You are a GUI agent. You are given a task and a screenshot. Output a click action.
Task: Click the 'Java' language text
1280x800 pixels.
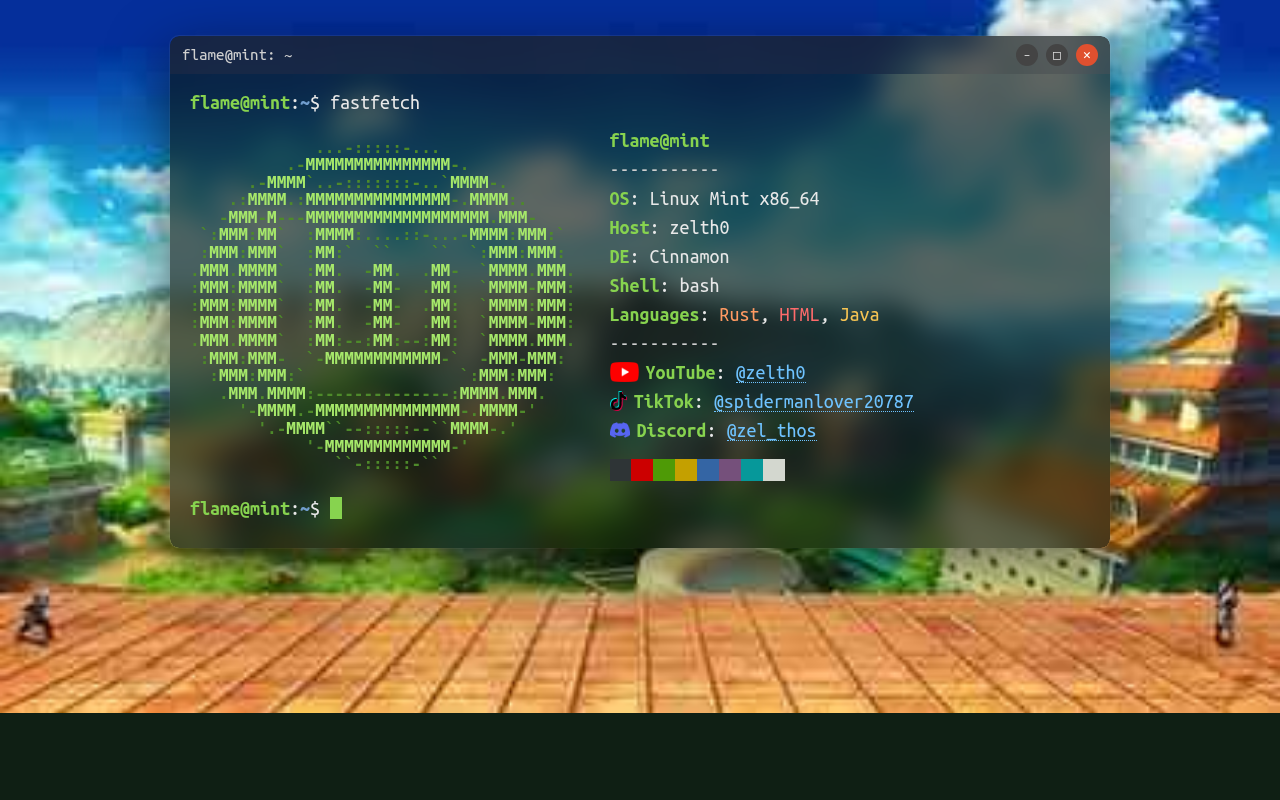tap(859, 315)
